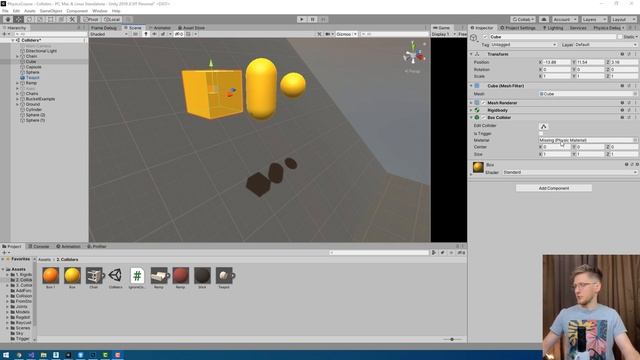Open the cloud services icon
The image size is (640, 360).
(544, 19)
